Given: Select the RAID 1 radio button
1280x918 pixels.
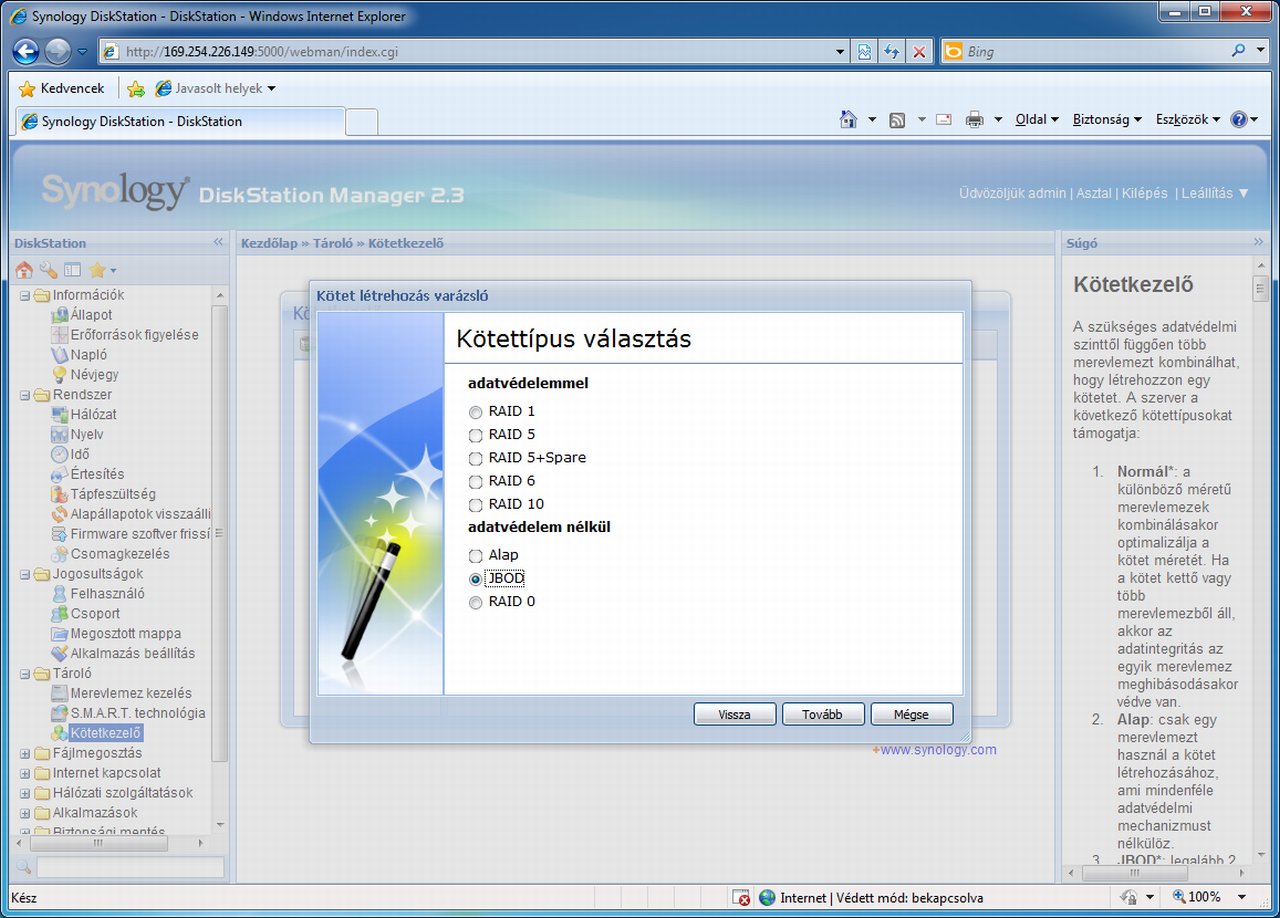Looking at the screenshot, I should tap(476, 412).
